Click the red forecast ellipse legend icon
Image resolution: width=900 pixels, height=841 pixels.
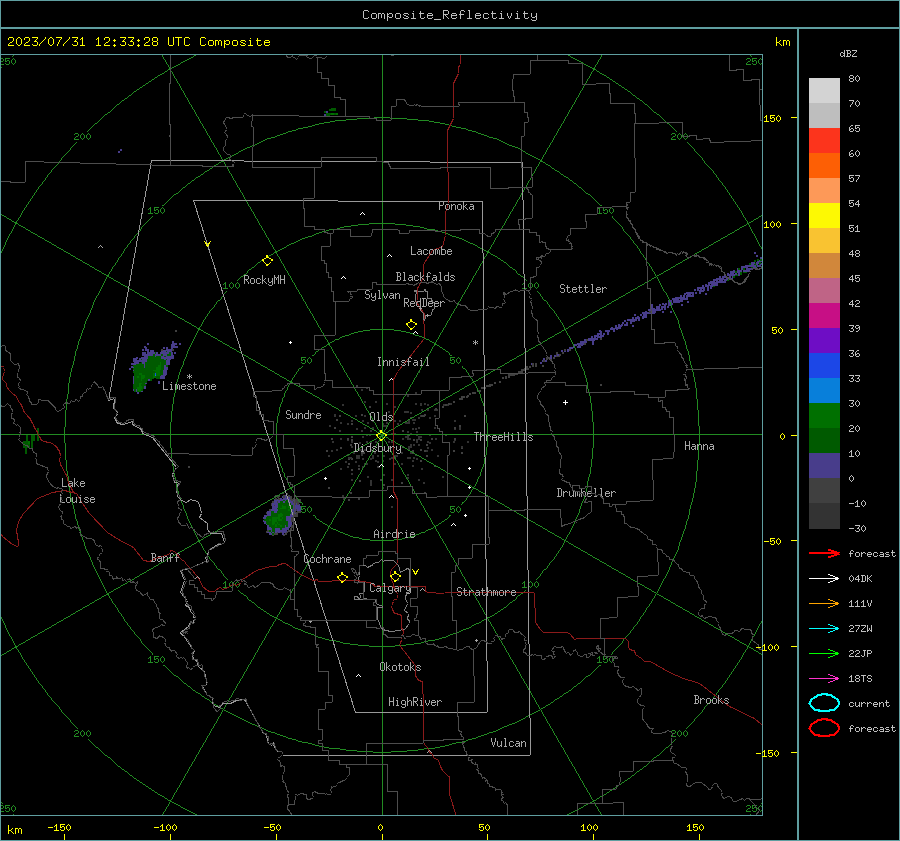pyautogui.click(x=824, y=728)
